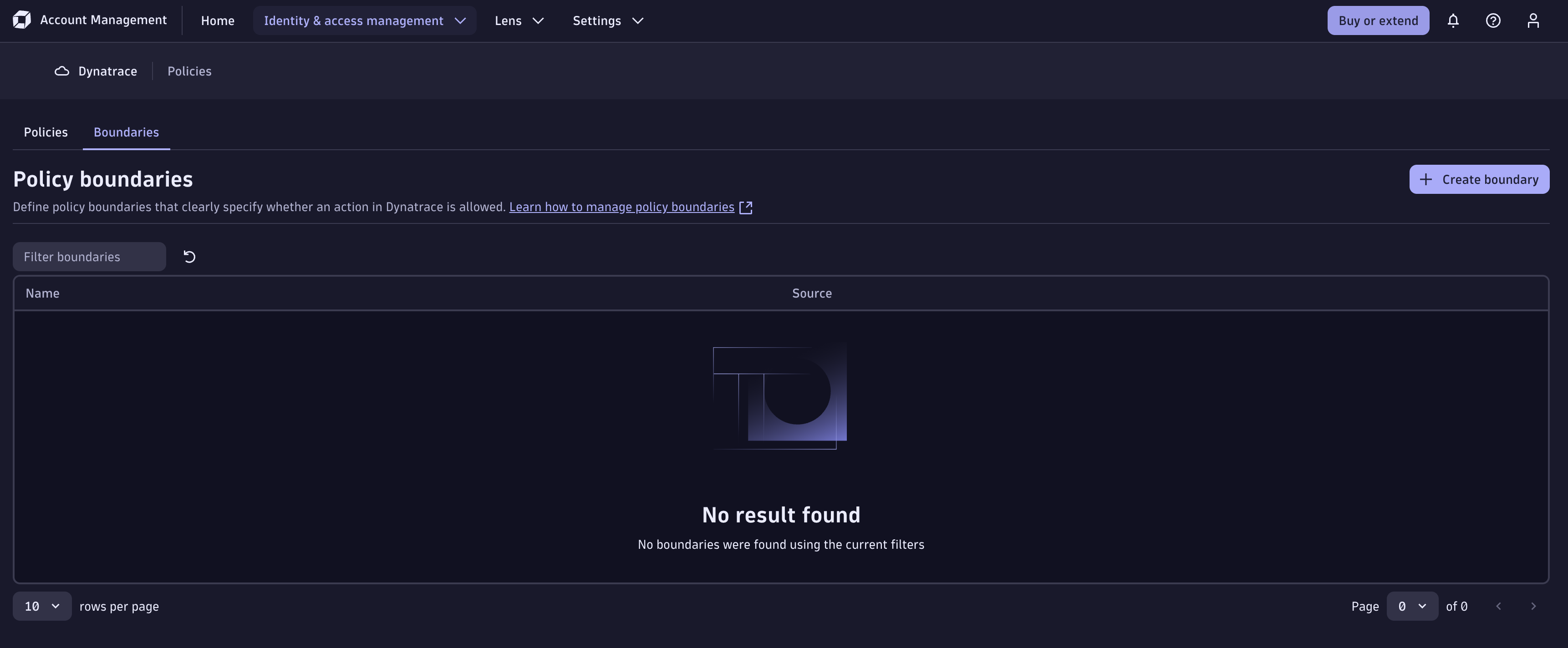The width and height of the screenshot is (1568, 648).
Task: Click the Create boundary button
Action: [x=1479, y=179]
